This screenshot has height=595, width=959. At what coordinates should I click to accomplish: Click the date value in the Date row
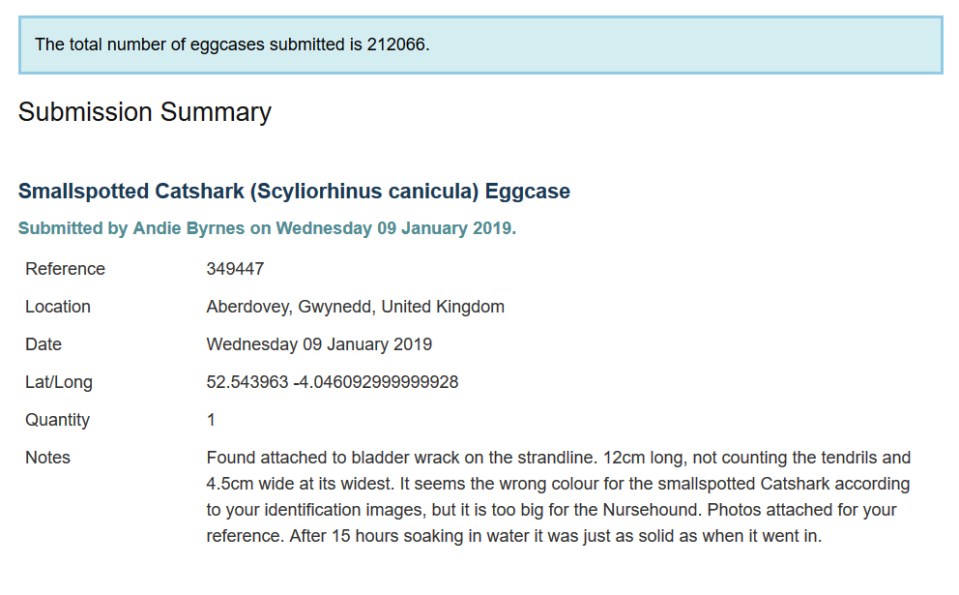pos(319,345)
